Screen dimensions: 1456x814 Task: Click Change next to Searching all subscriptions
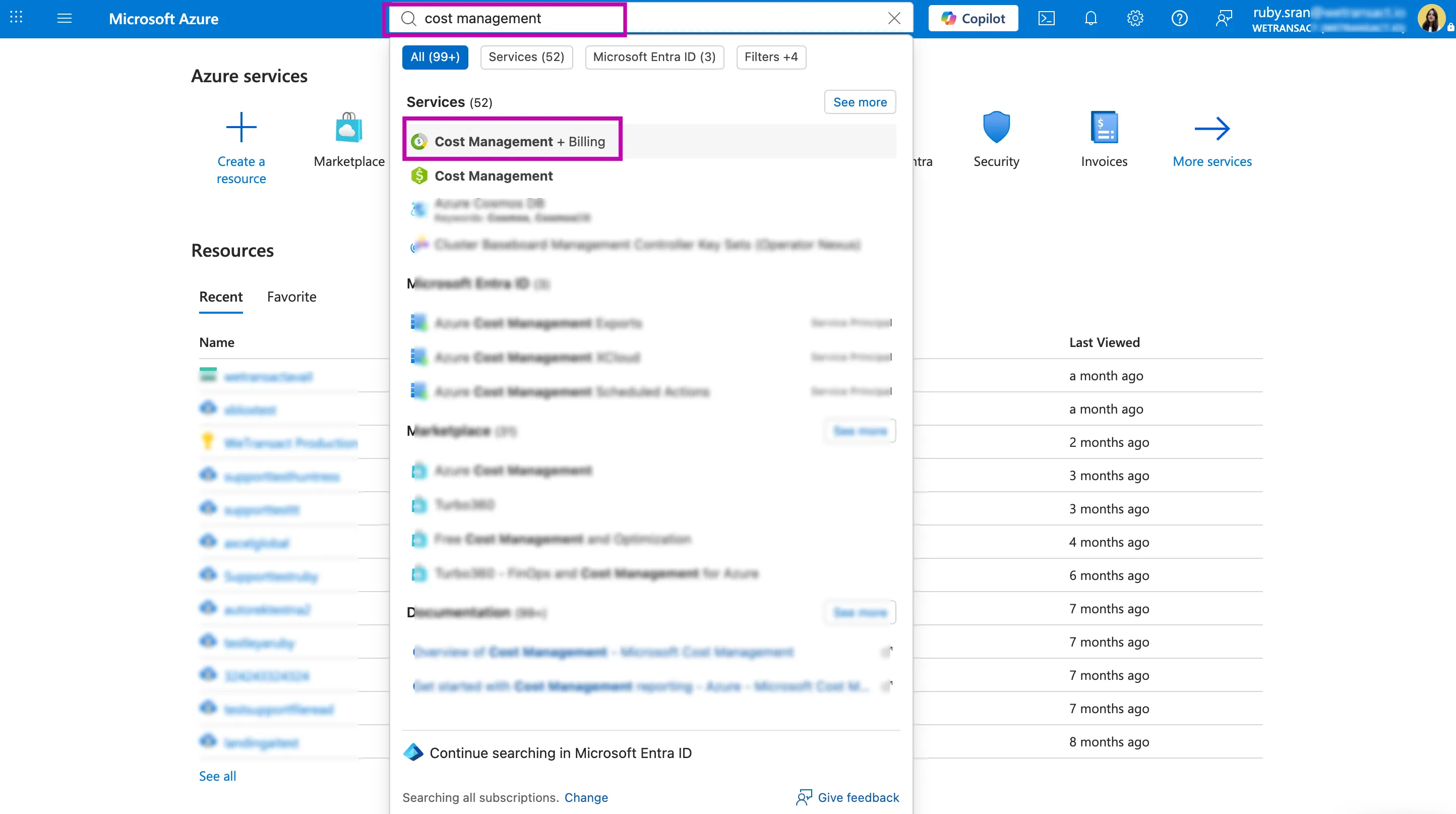(x=586, y=797)
